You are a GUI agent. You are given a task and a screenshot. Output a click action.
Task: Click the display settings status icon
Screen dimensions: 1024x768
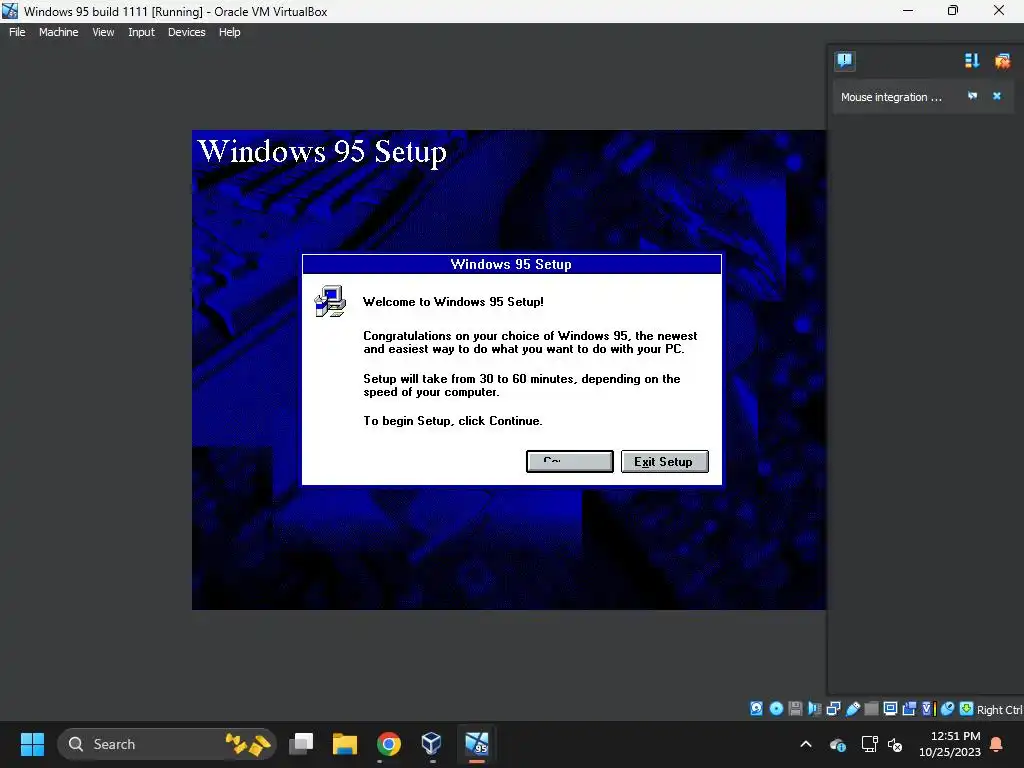(x=890, y=709)
